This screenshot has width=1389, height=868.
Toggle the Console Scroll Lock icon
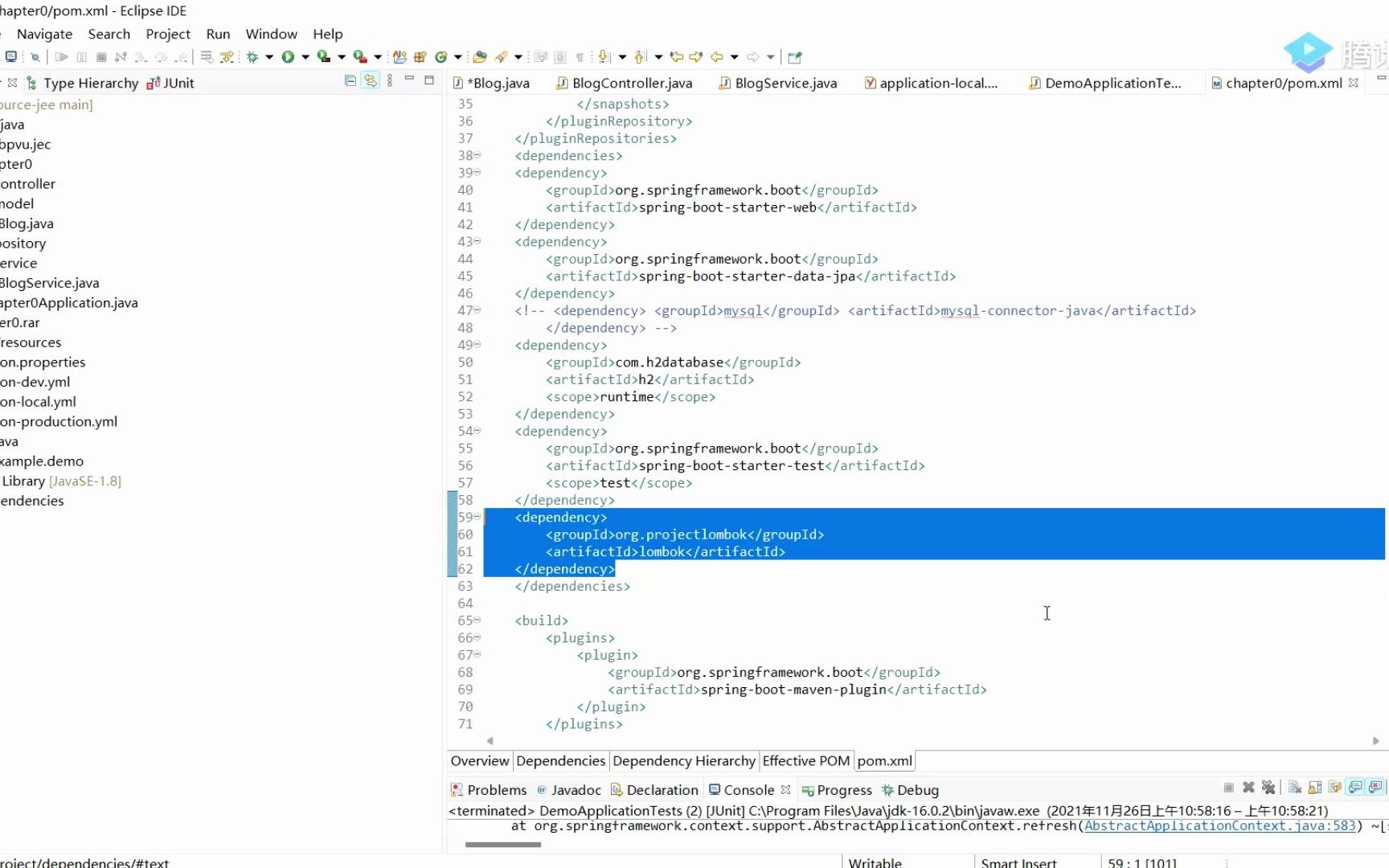(1315, 788)
